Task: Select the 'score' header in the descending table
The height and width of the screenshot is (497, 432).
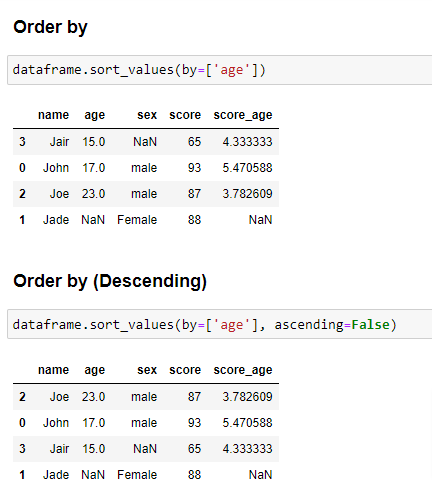Action: [x=185, y=370]
